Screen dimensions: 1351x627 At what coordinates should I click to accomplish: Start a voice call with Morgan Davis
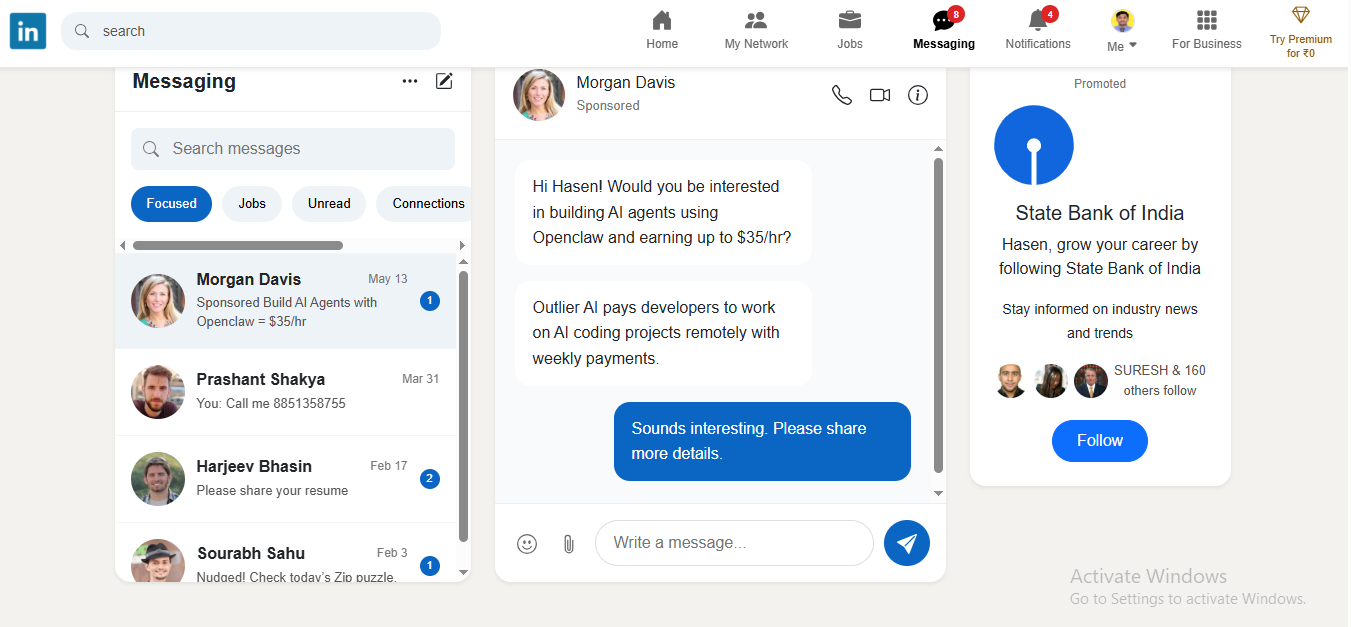tap(842, 95)
